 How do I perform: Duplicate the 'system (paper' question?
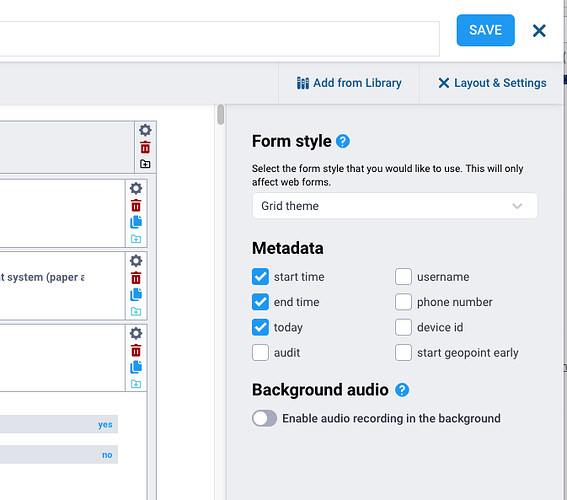(x=136, y=295)
